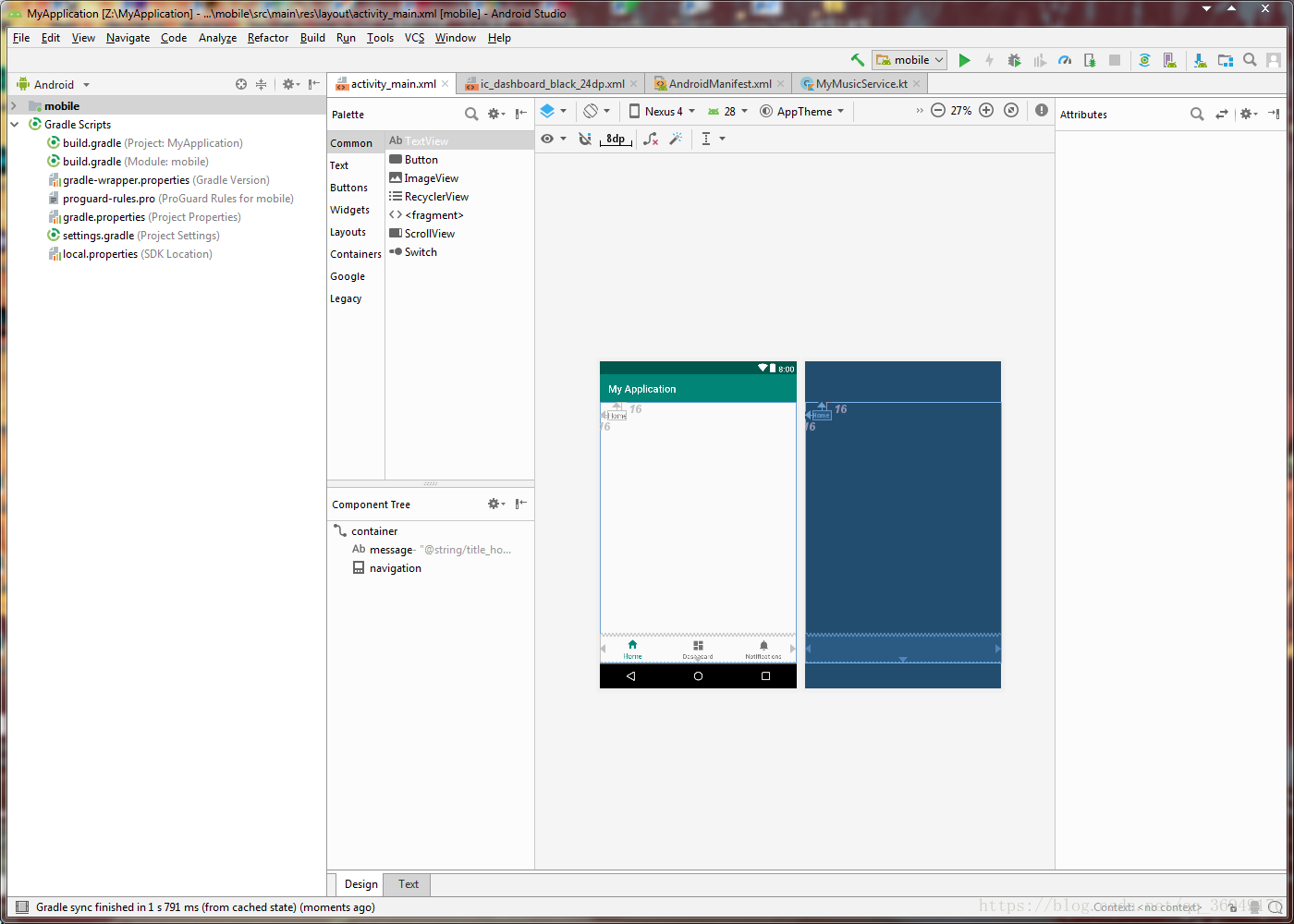Viewport: 1294px width, 924px height.
Task: Click the Debug app bug icon
Action: coord(1014,60)
